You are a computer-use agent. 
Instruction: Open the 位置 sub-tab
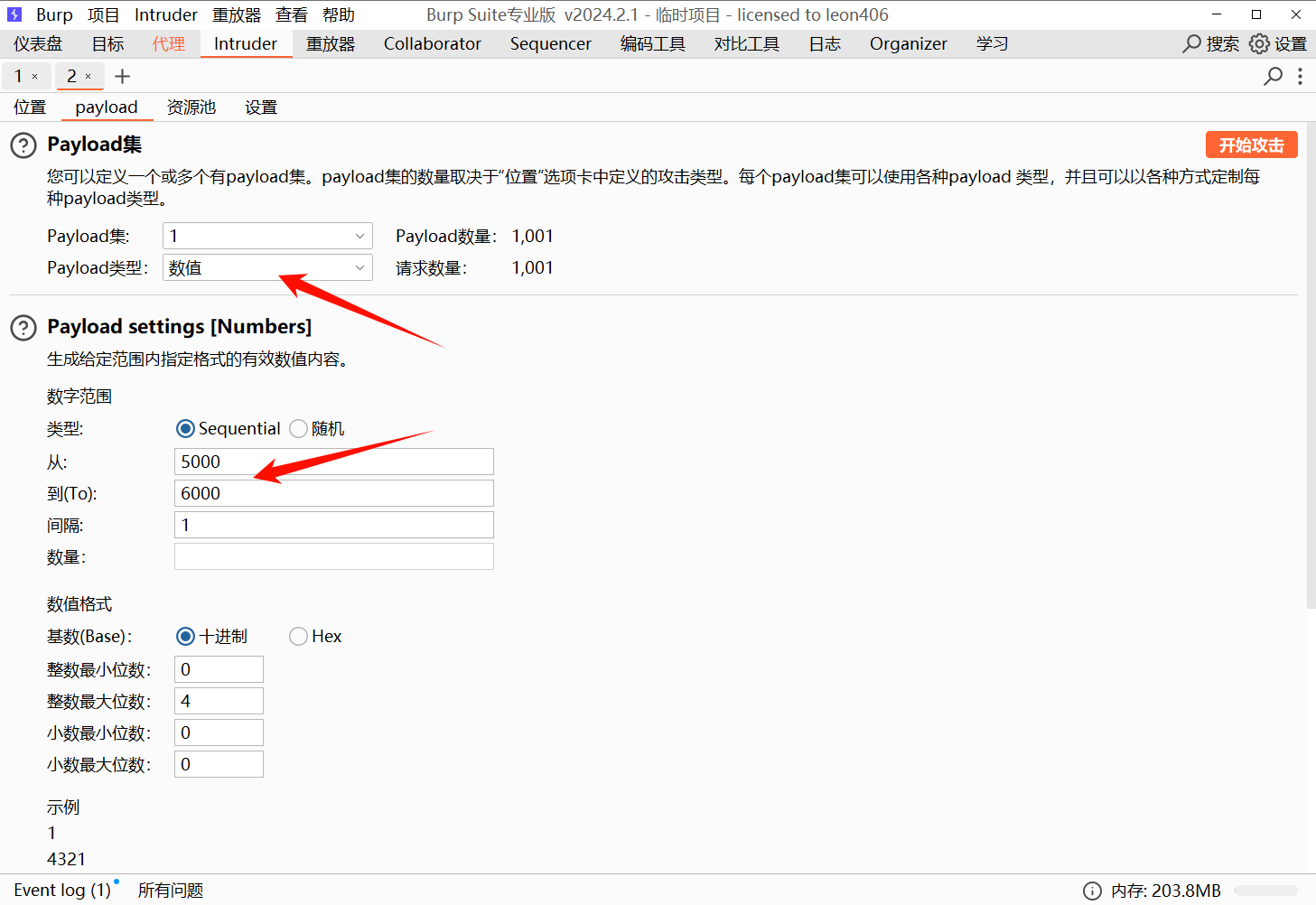[30, 107]
